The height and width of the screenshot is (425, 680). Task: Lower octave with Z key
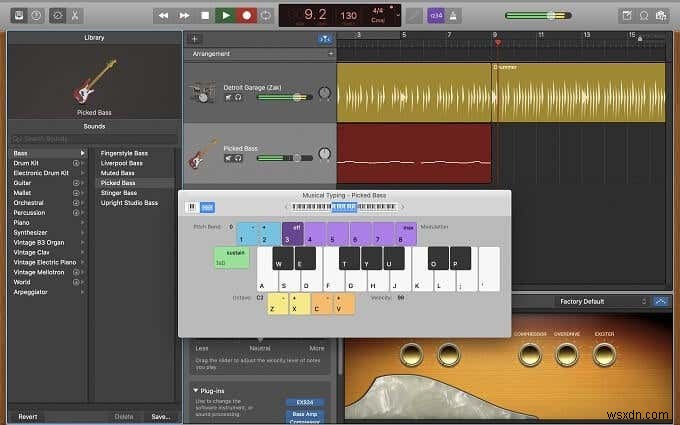[278, 303]
